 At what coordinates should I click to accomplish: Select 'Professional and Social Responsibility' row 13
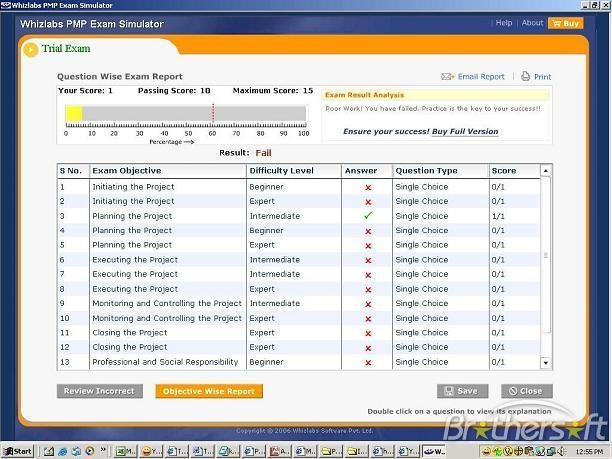point(165,362)
